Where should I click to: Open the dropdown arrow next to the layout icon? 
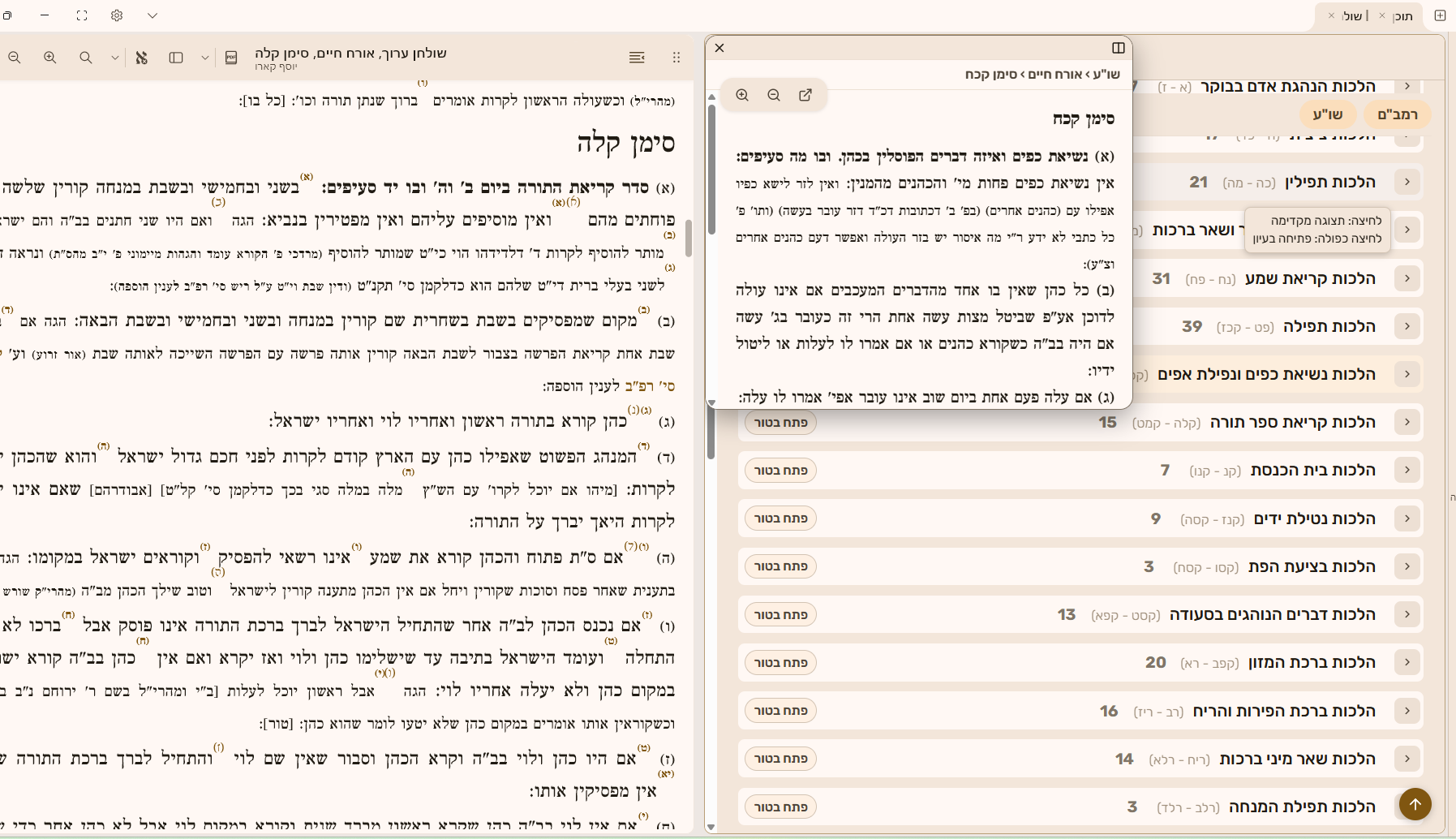coord(204,58)
